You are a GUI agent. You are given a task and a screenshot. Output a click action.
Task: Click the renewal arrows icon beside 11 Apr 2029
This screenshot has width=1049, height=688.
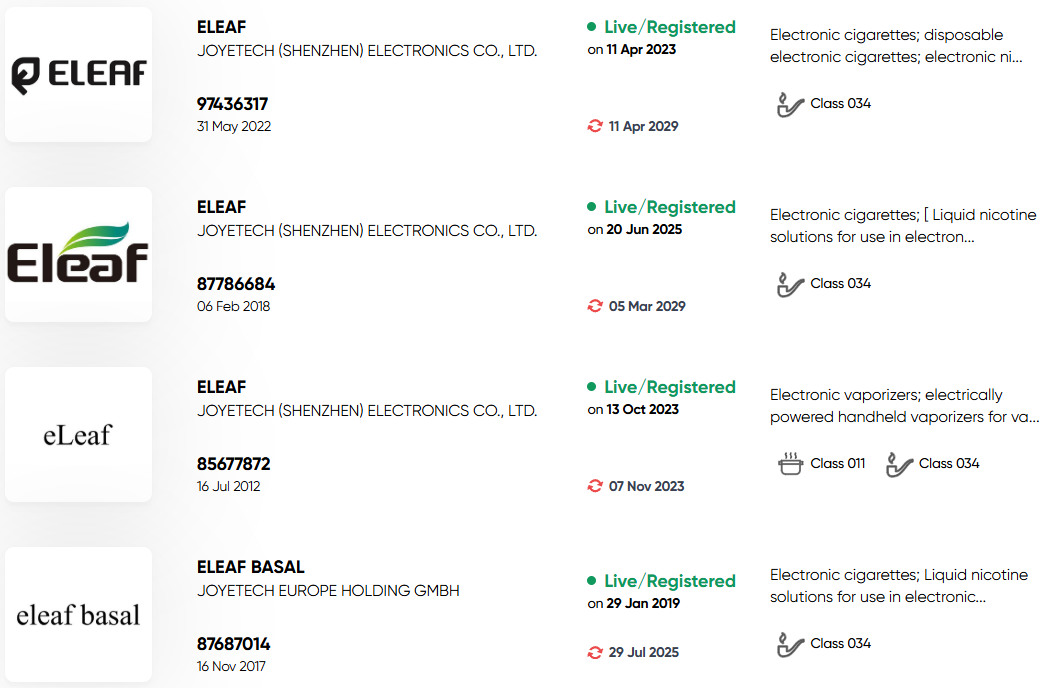click(x=595, y=126)
